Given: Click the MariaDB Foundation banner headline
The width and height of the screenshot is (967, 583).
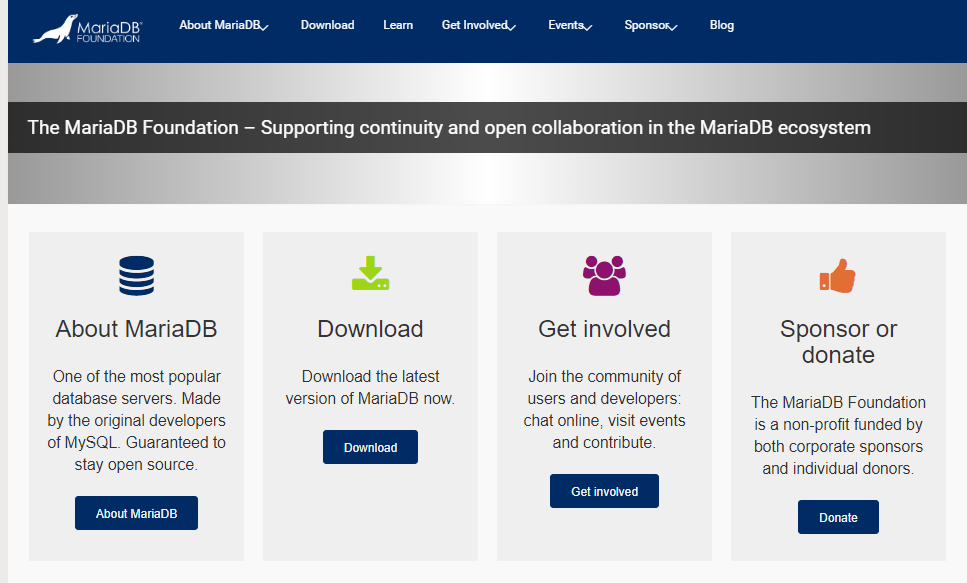Looking at the screenshot, I should click(x=449, y=128).
